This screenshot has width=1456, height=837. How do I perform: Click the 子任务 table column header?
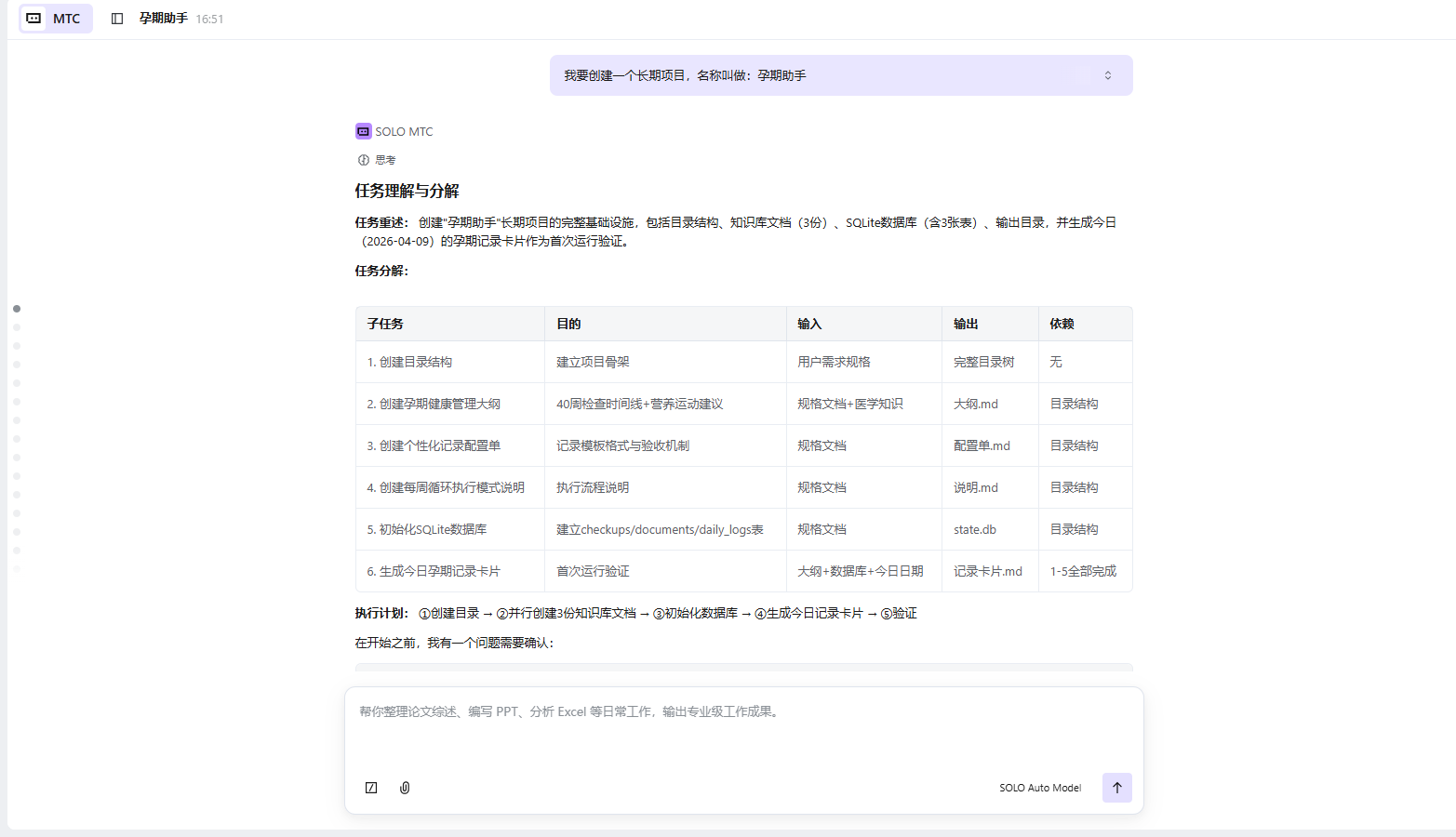click(x=385, y=324)
